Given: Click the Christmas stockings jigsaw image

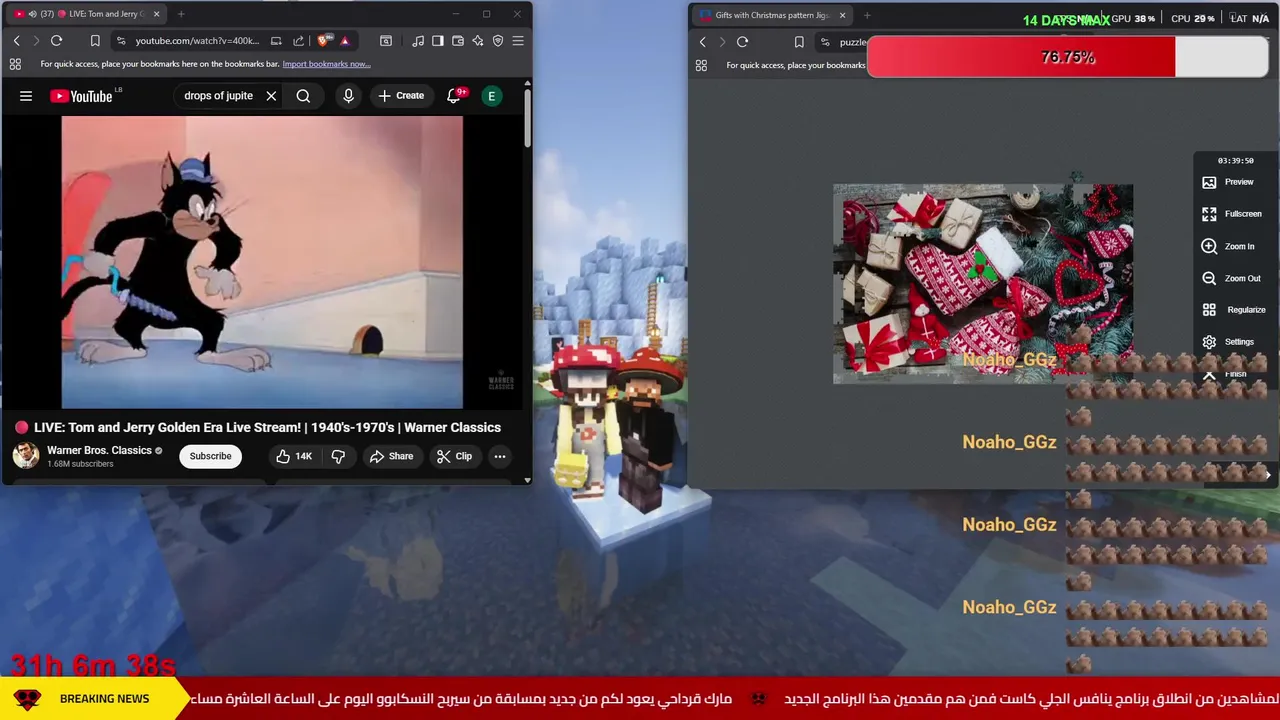Looking at the screenshot, I should pyautogui.click(x=983, y=284).
